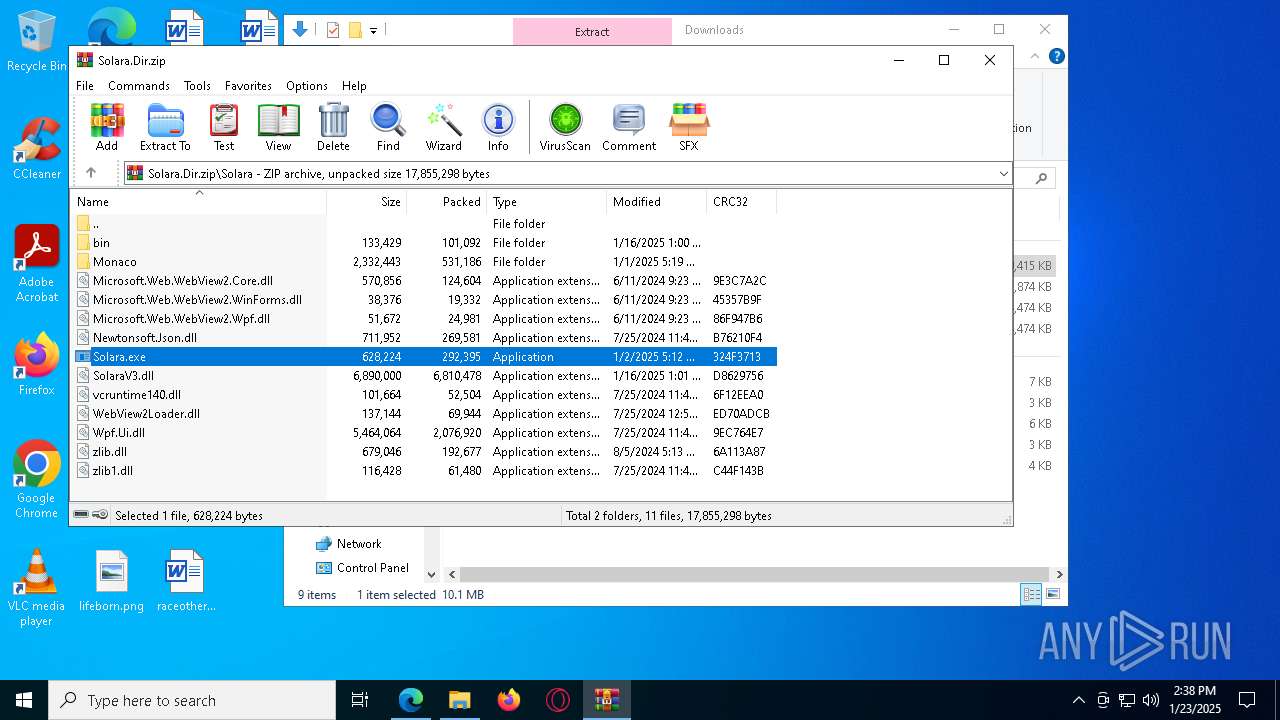
Task: Select vcruntime140.dll file
Action: tap(425, 395)
